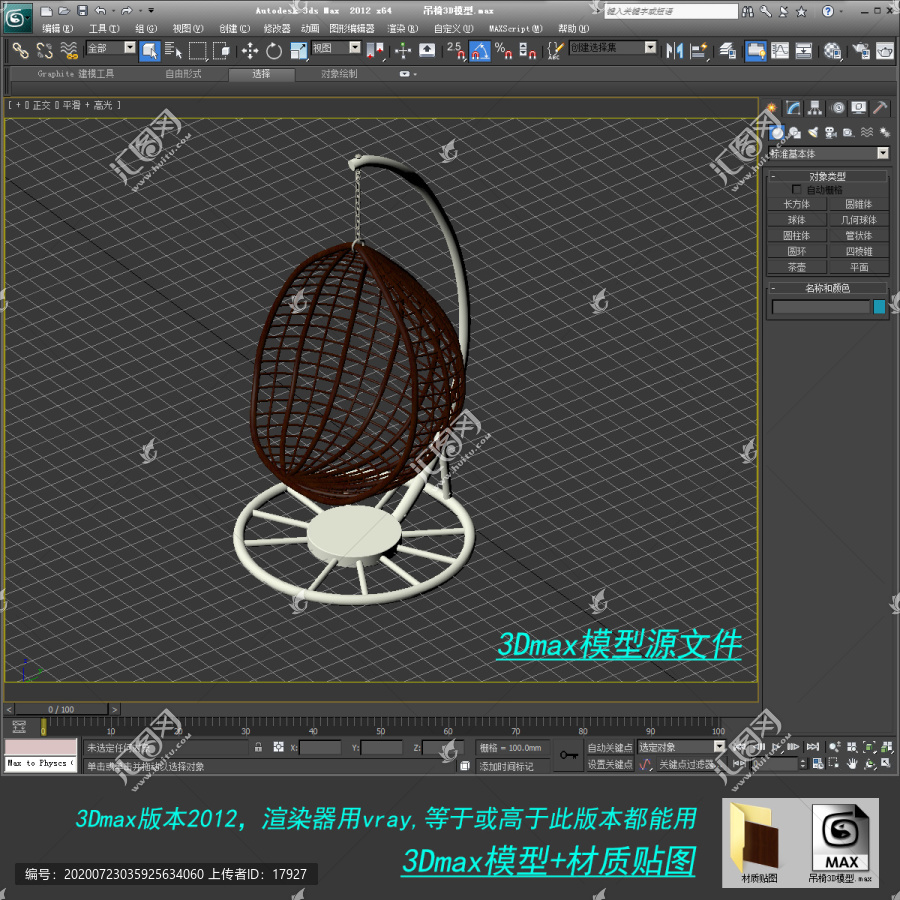The height and width of the screenshot is (900, 900).
Task: Open the 渲染 menu
Action: click(402, 29)
